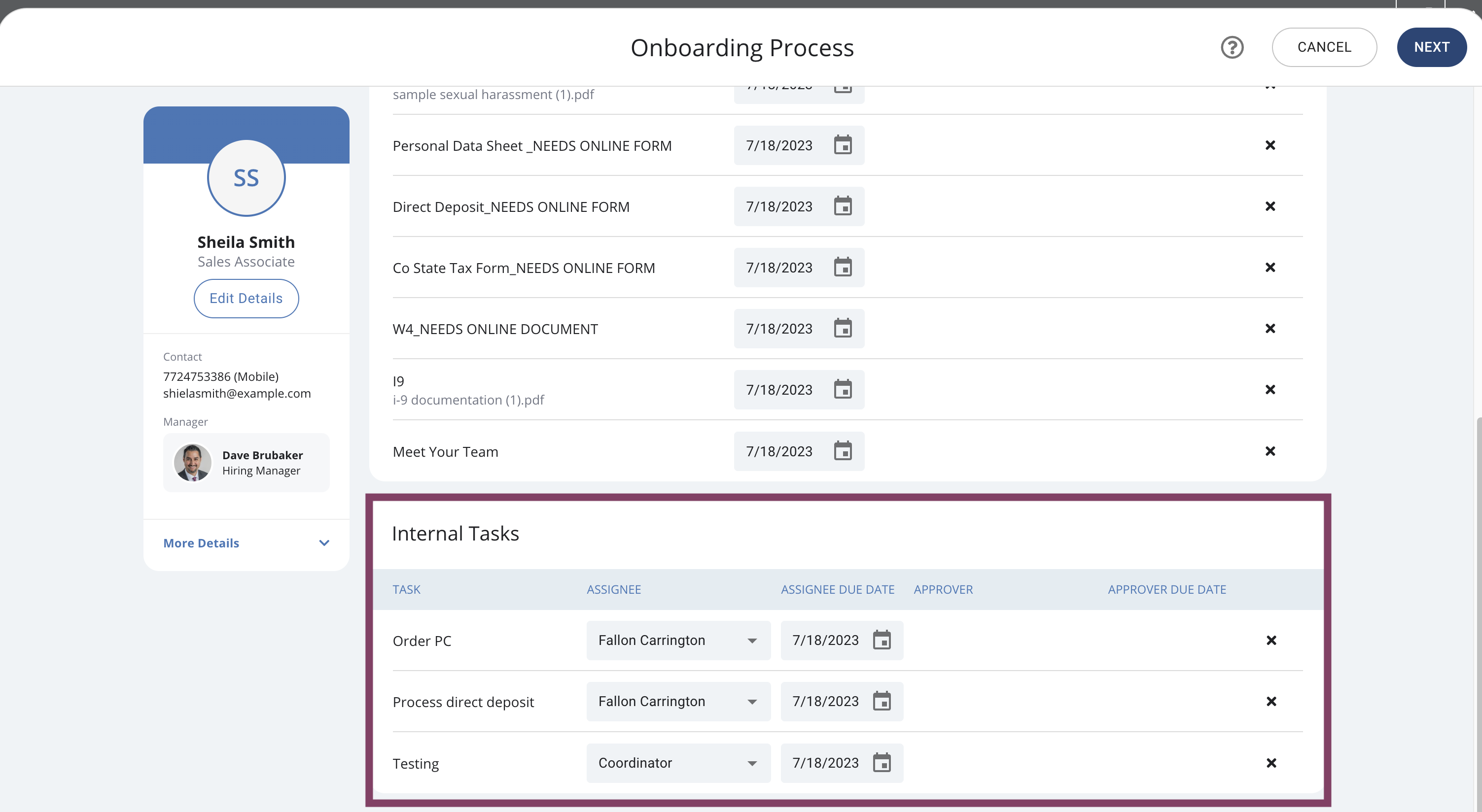Click the ASSIGNEE column header

614,589
